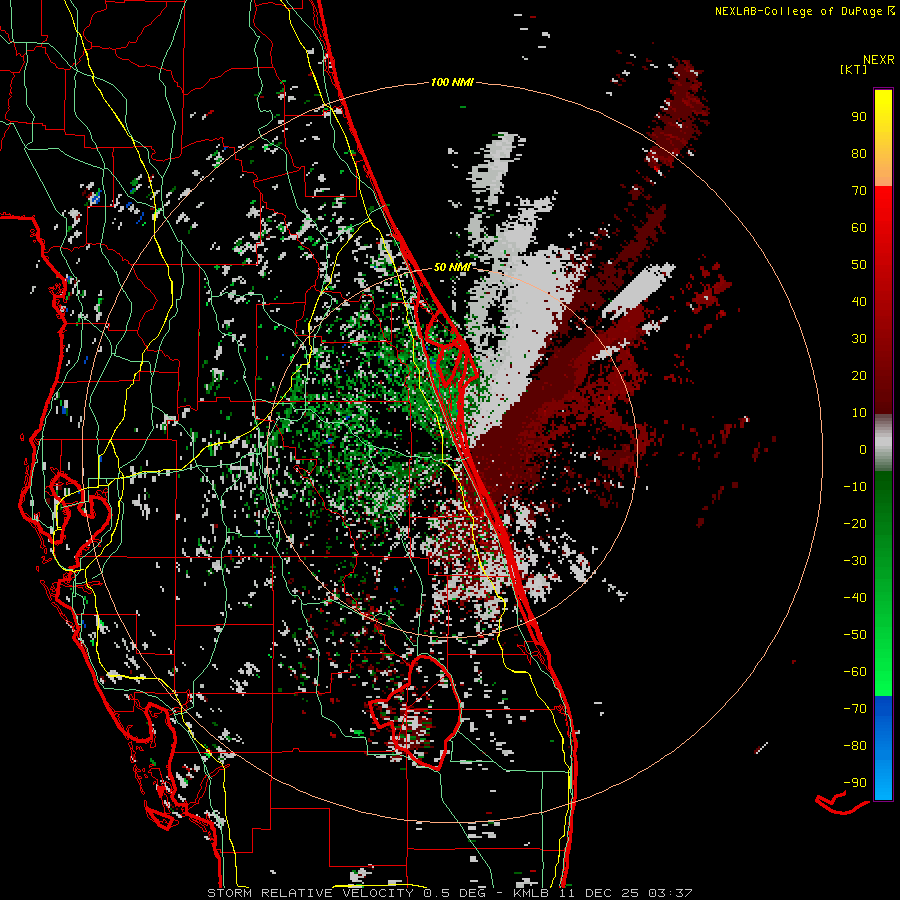Viewport: 900px width, 900px height.
Task: Click the Storm Relative Velocity caption at bottom
Action: coord(449,893)
